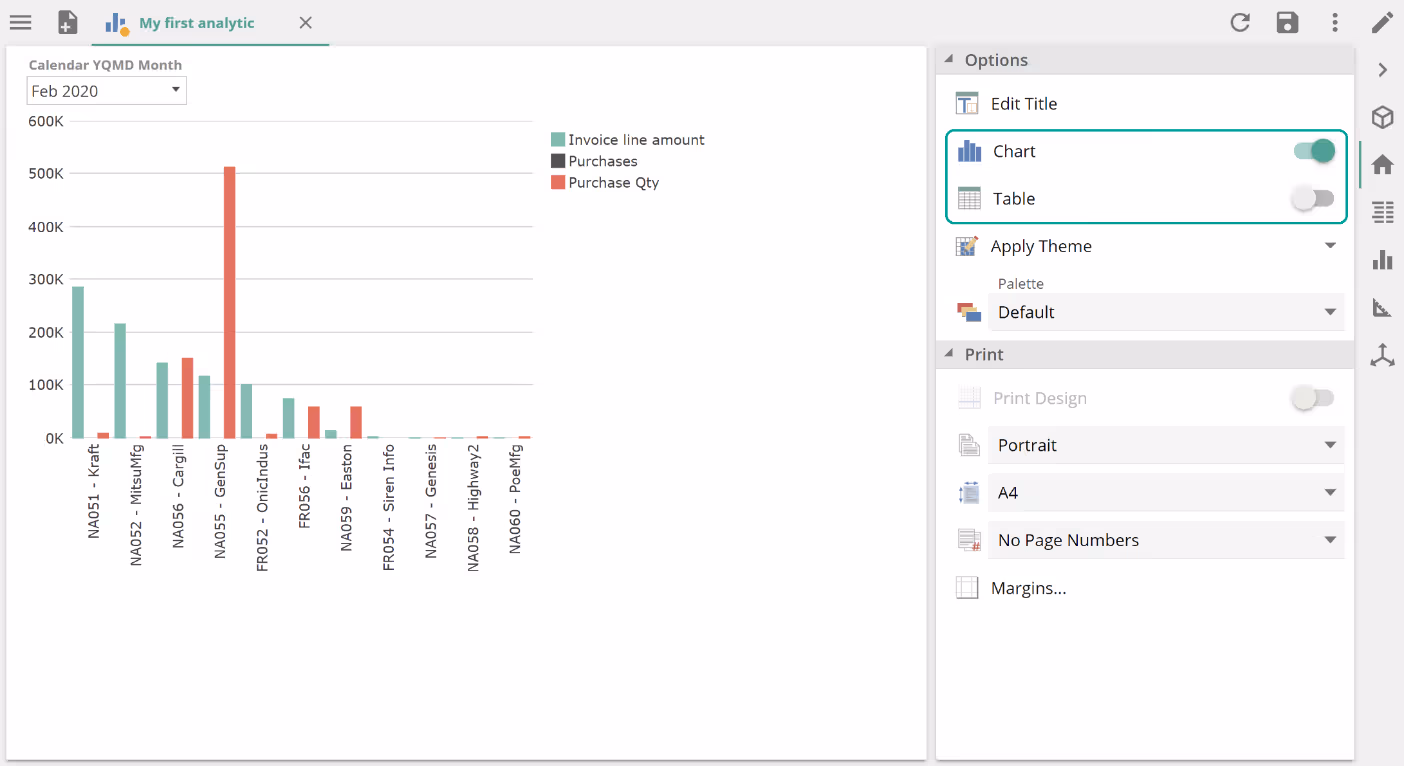This screenshot has width=1404, height=766.
Task: Close the My first analytic tab
Action: click(x=306, y=23)
